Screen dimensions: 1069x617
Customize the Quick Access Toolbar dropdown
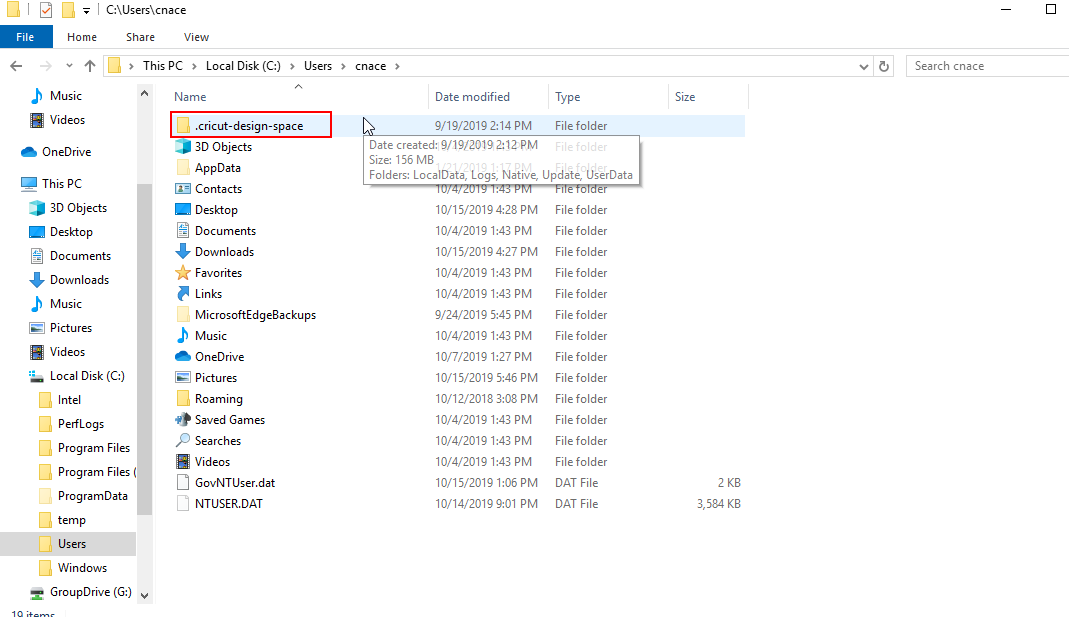pos(86,9)
